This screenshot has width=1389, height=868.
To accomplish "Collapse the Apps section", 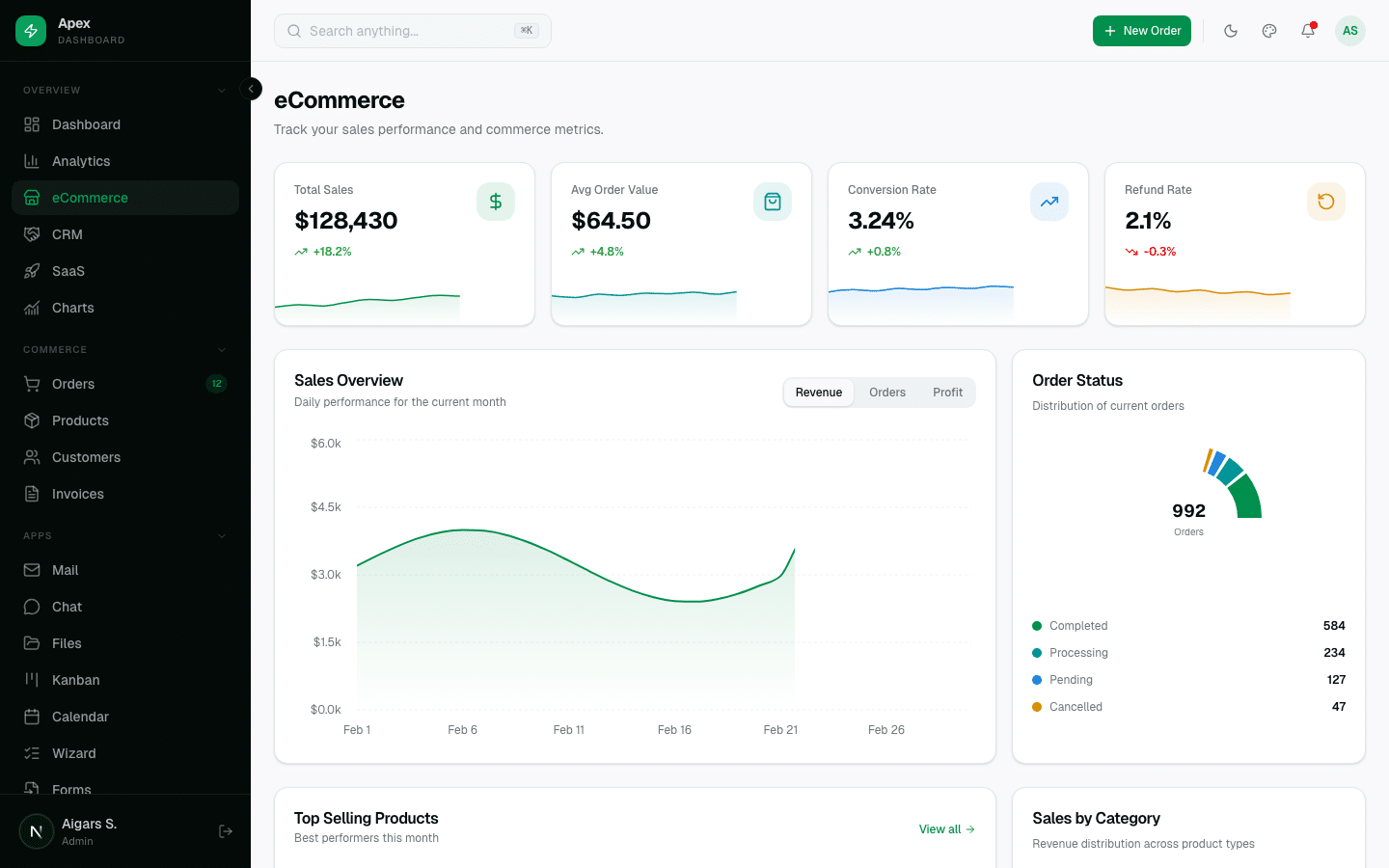I will coord(222,535).
